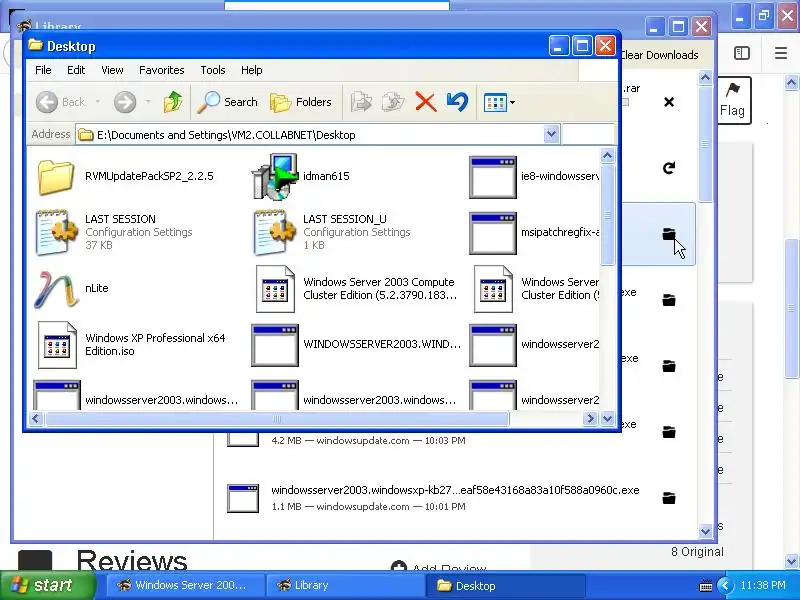800x600 pixels.
Task: Click the Library downloads scrollbar thumb
Action: pos(705,144)
